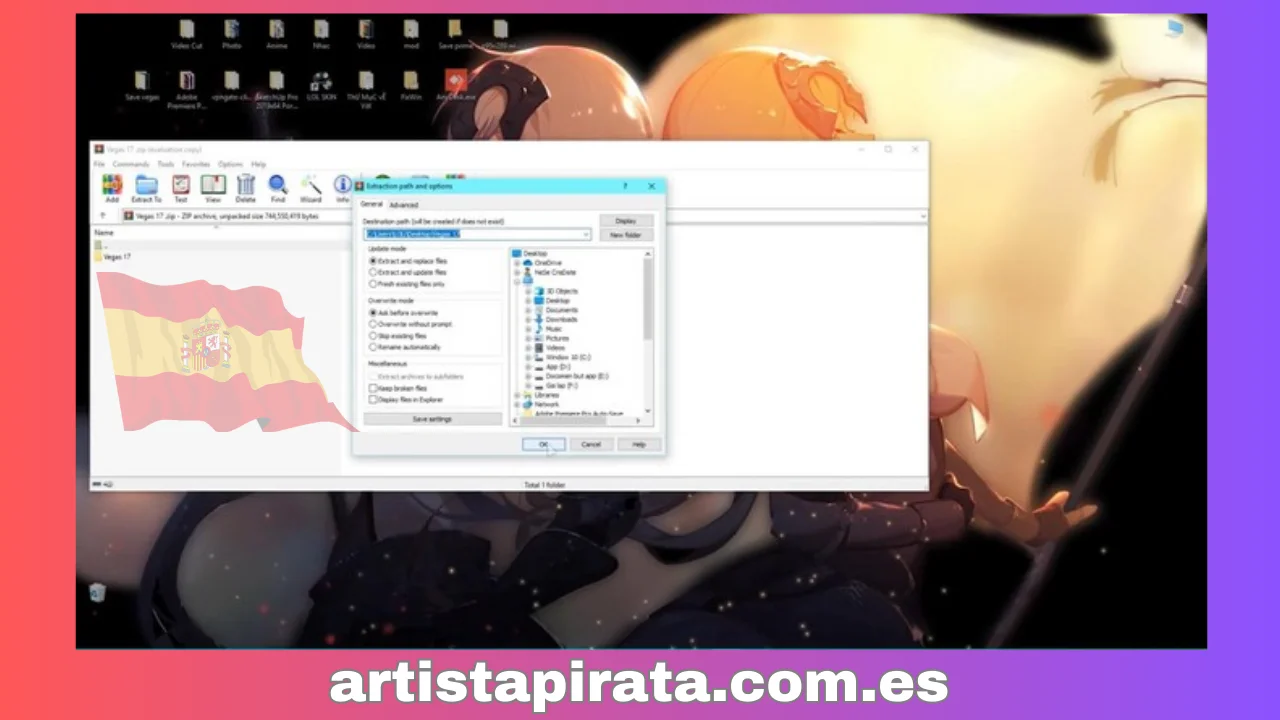Open the Commands menu
This screenshot has width=1280, height=720.
point(130,164)
